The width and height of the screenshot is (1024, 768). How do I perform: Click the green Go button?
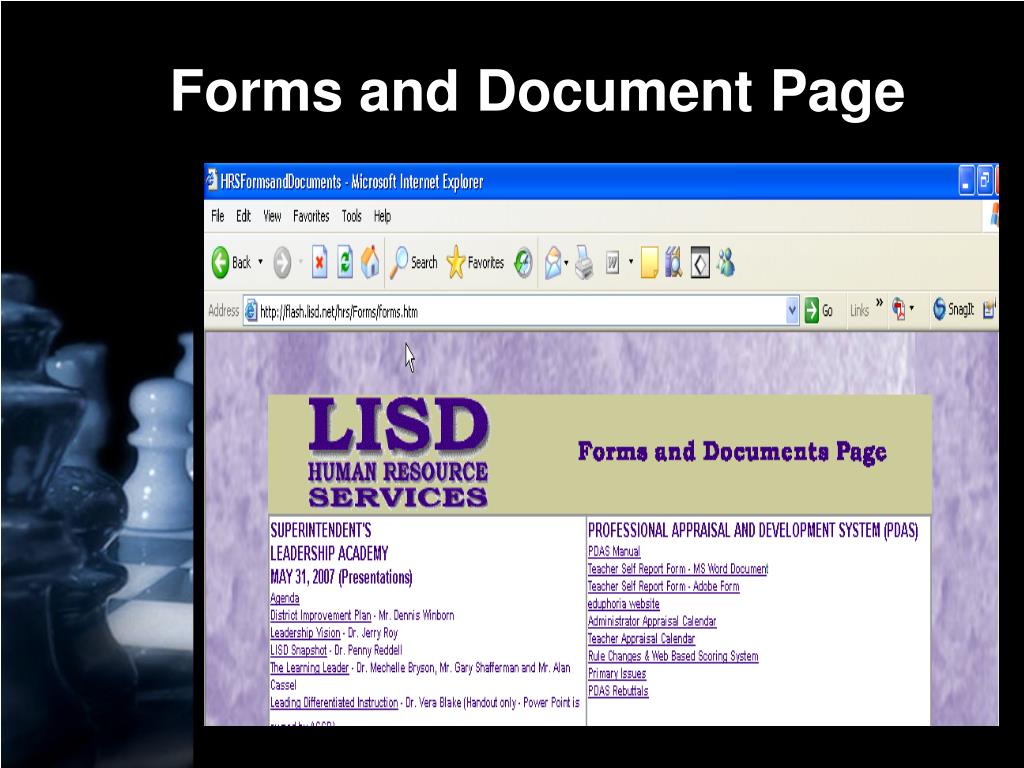coord(819,311)
